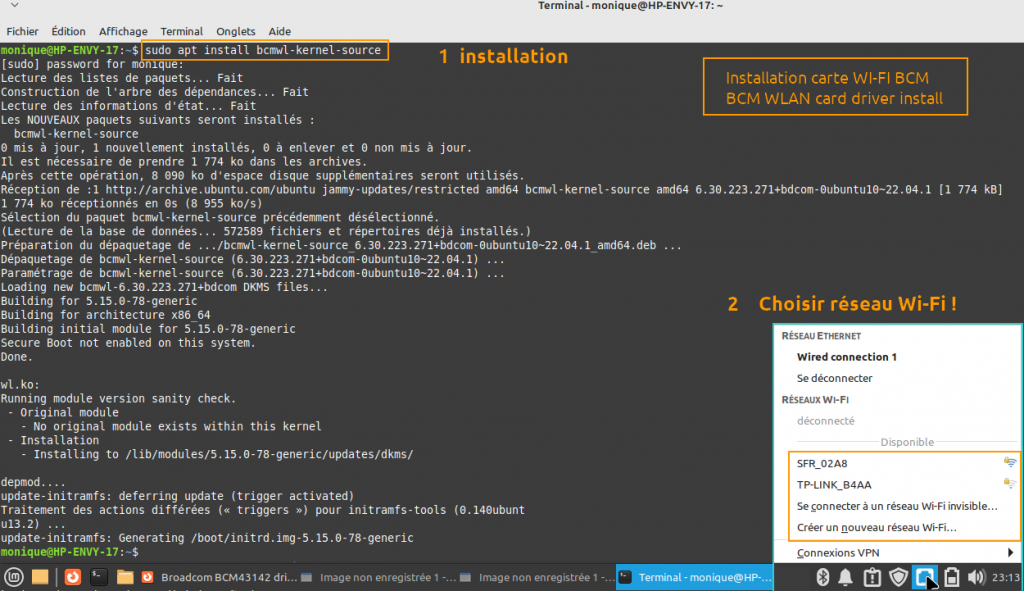
Task: Click Se déconnecter under wired connection
Action: coord(834,378)
